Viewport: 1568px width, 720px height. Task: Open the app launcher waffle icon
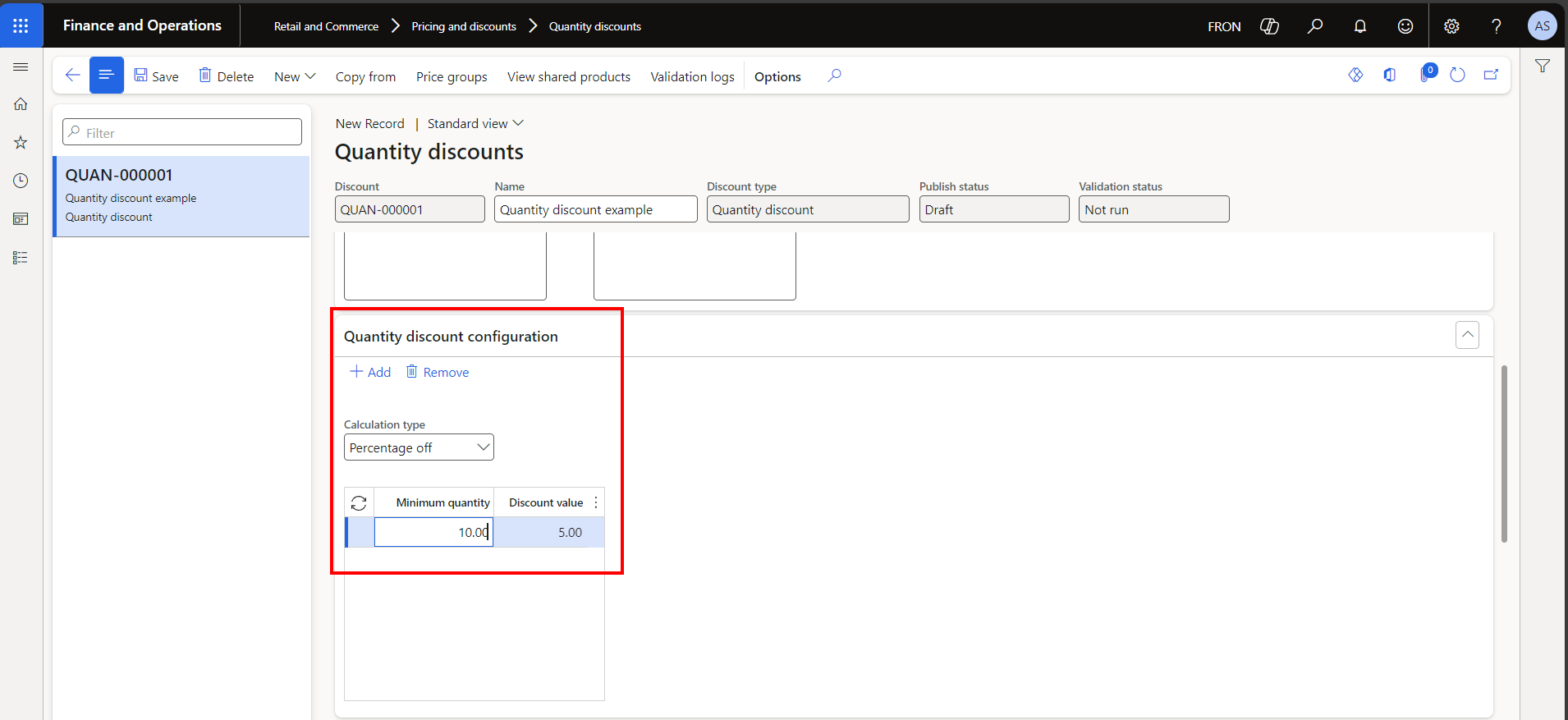click(x=21, y=25)
